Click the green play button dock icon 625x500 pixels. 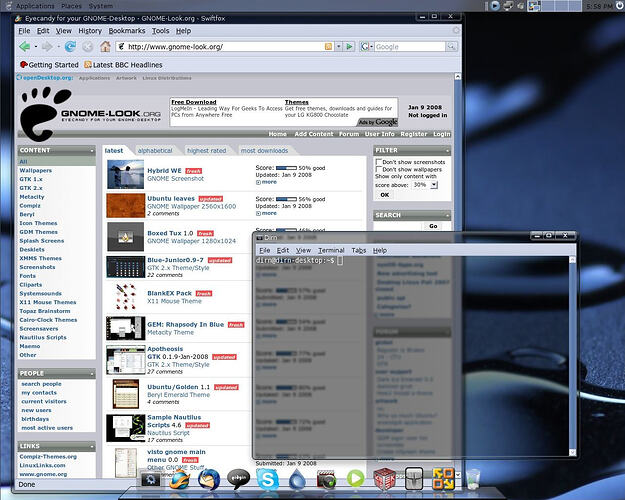pyautogui.click(x=356, y=478)
